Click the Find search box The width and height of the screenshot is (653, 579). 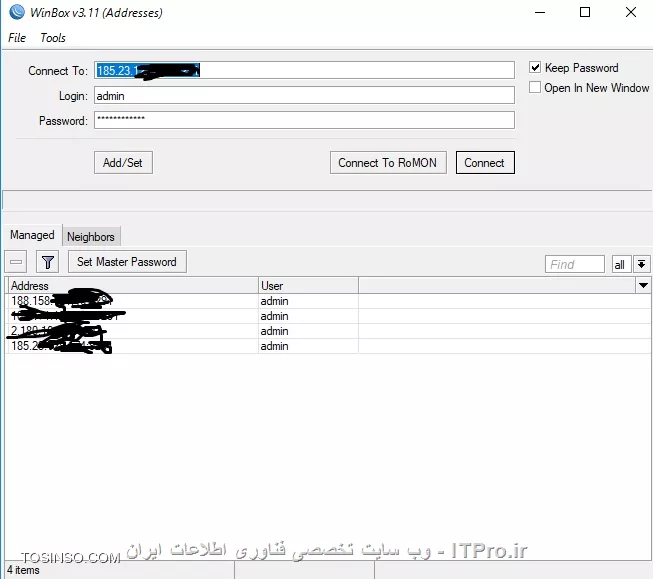coord(574,264)
